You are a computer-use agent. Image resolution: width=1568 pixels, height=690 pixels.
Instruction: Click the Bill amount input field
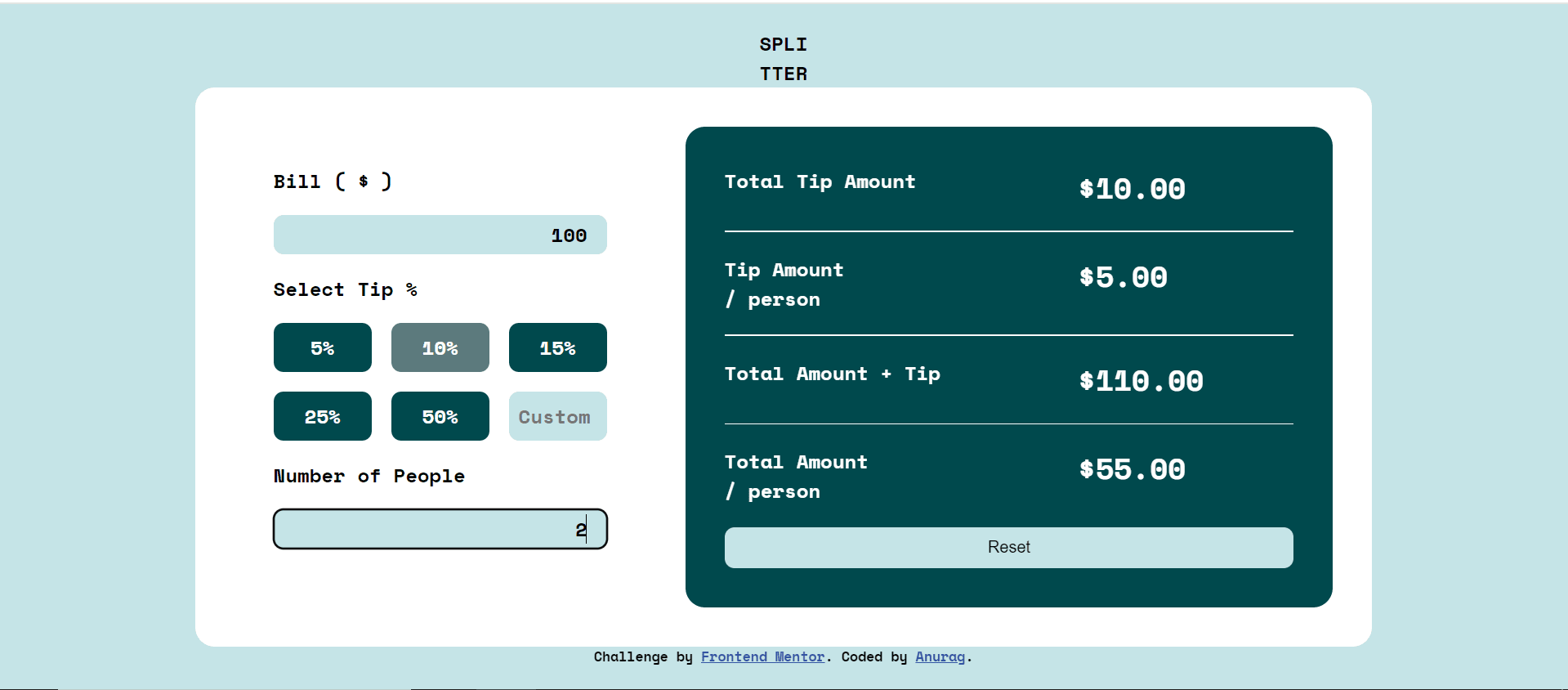(440, 235)
